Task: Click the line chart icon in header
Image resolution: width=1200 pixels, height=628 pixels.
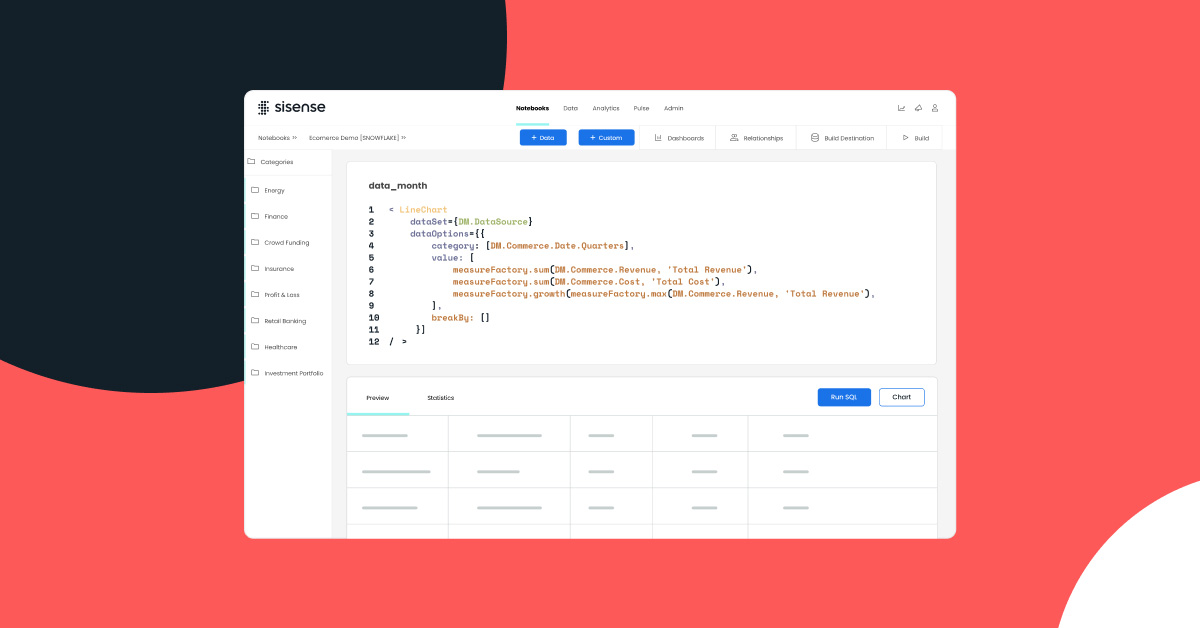Action: click(x=901, y=108)
